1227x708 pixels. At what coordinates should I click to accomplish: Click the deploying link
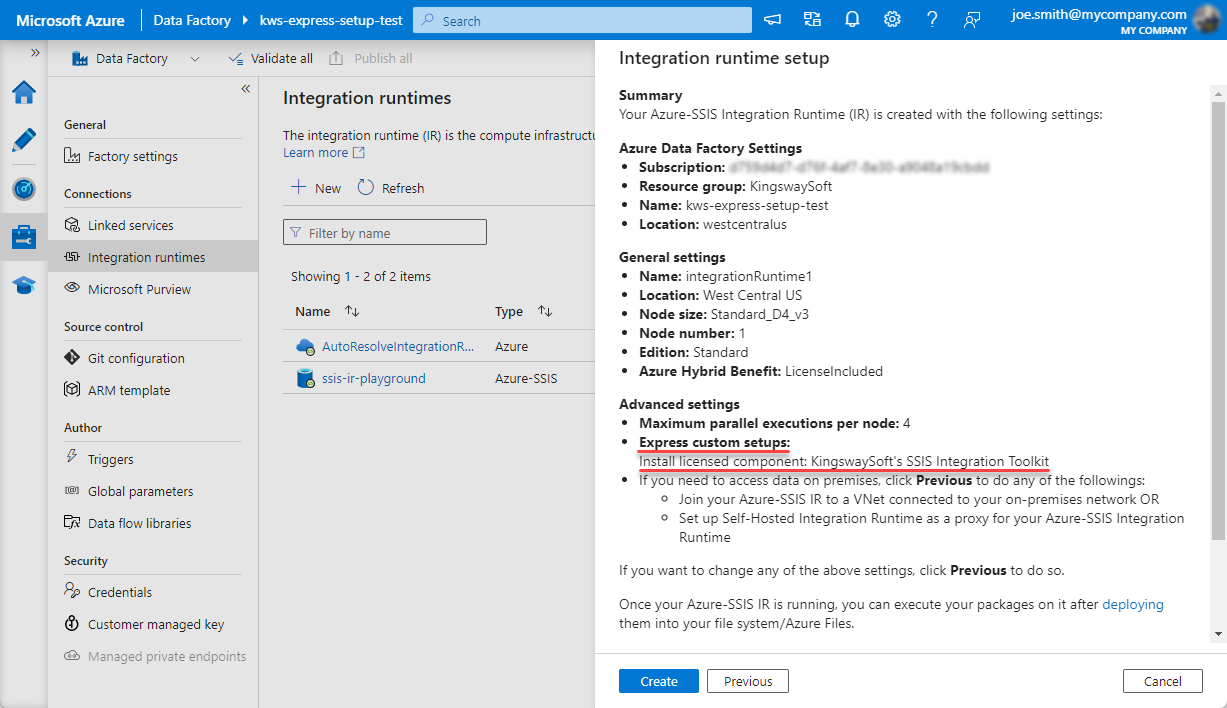click(1133, 604)
